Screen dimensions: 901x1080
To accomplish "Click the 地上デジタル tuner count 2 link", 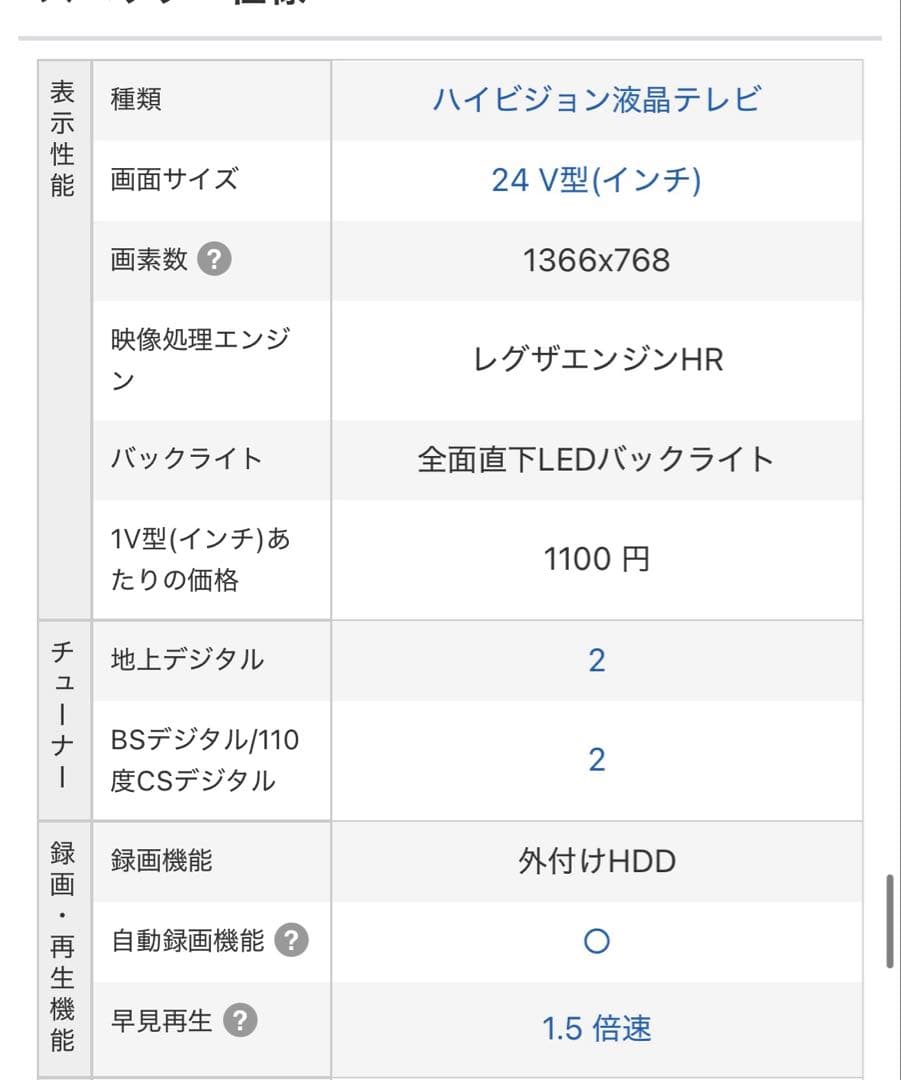I will pos(597,659).
